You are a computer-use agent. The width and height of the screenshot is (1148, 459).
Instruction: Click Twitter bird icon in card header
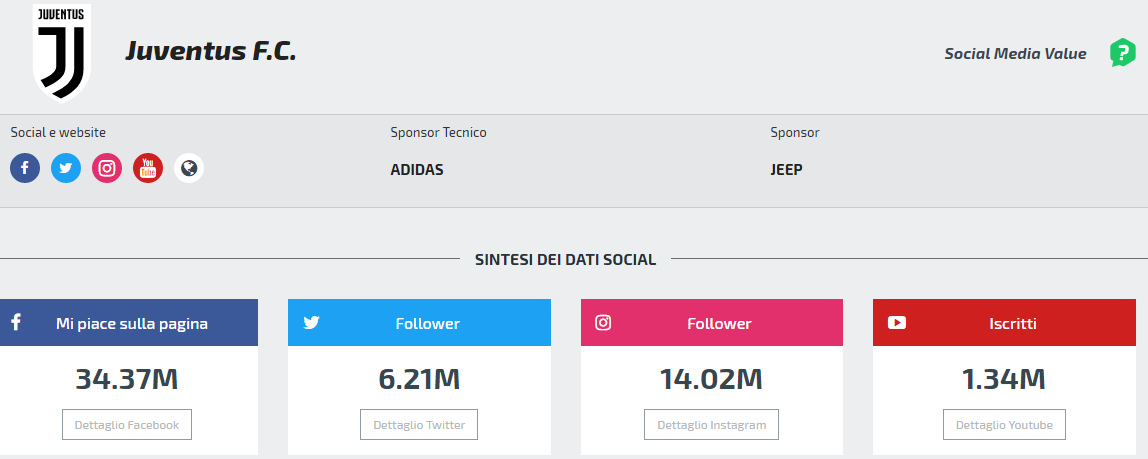point(311,322)
